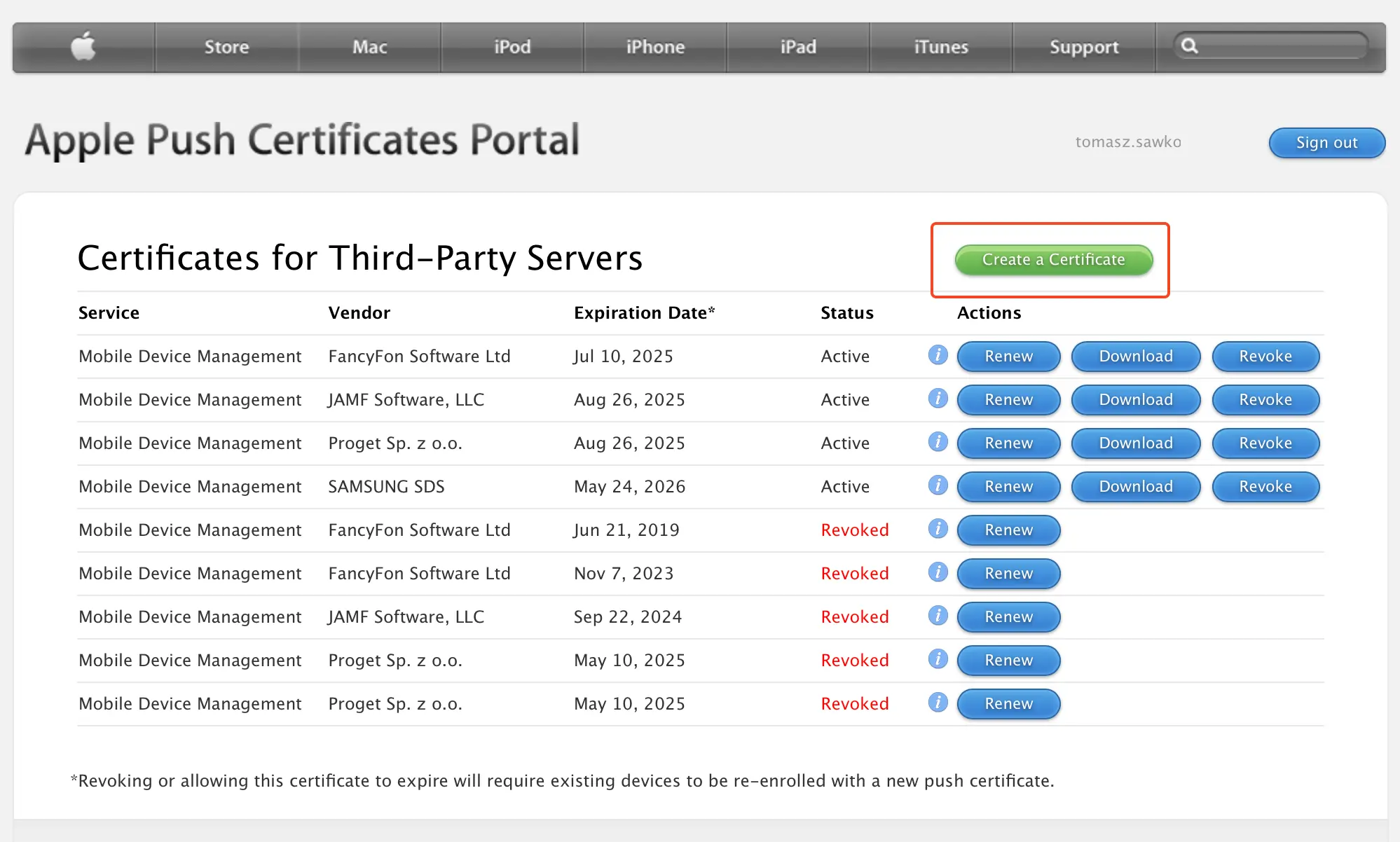Select the SAMSUNG SDS vendor cell
The width and height of the screenshot is (1400, 842).
pyautogui.click(x=386, y=487)
